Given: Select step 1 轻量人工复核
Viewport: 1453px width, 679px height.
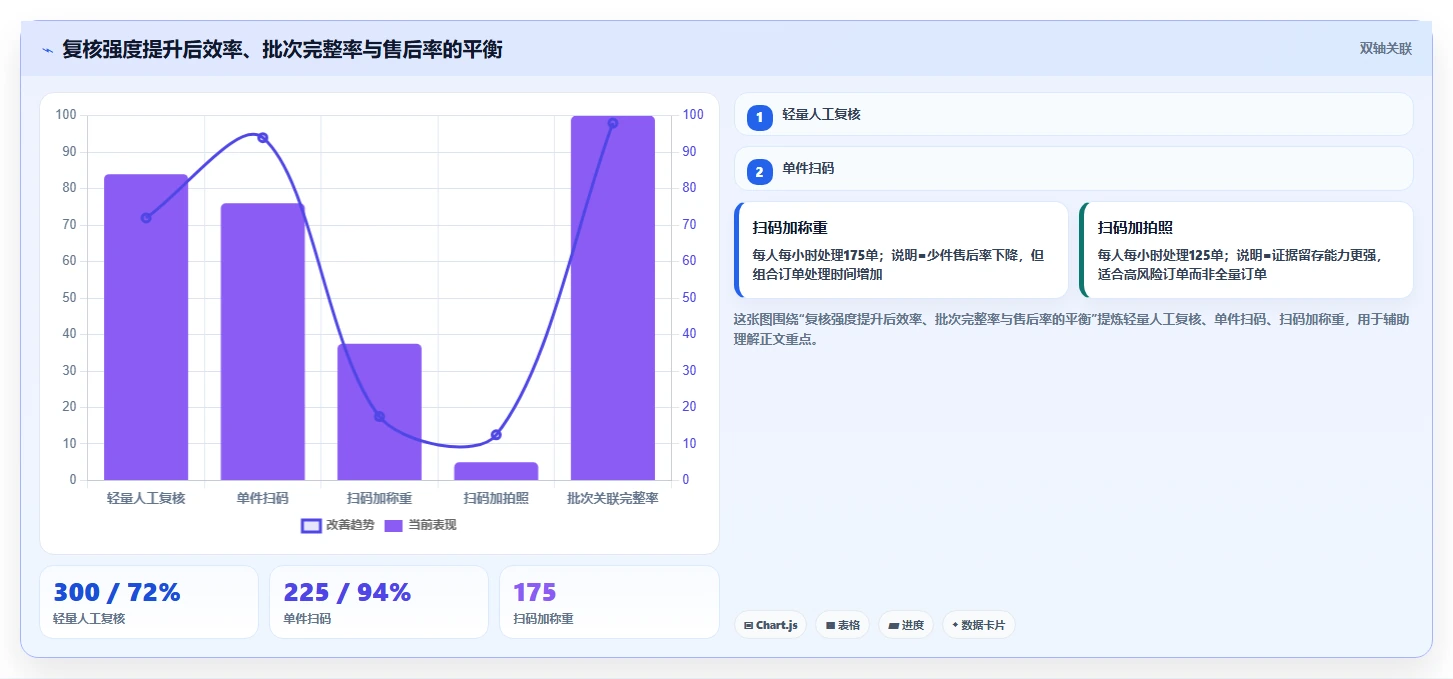Looking at the screenshot, I should 1073,115.
